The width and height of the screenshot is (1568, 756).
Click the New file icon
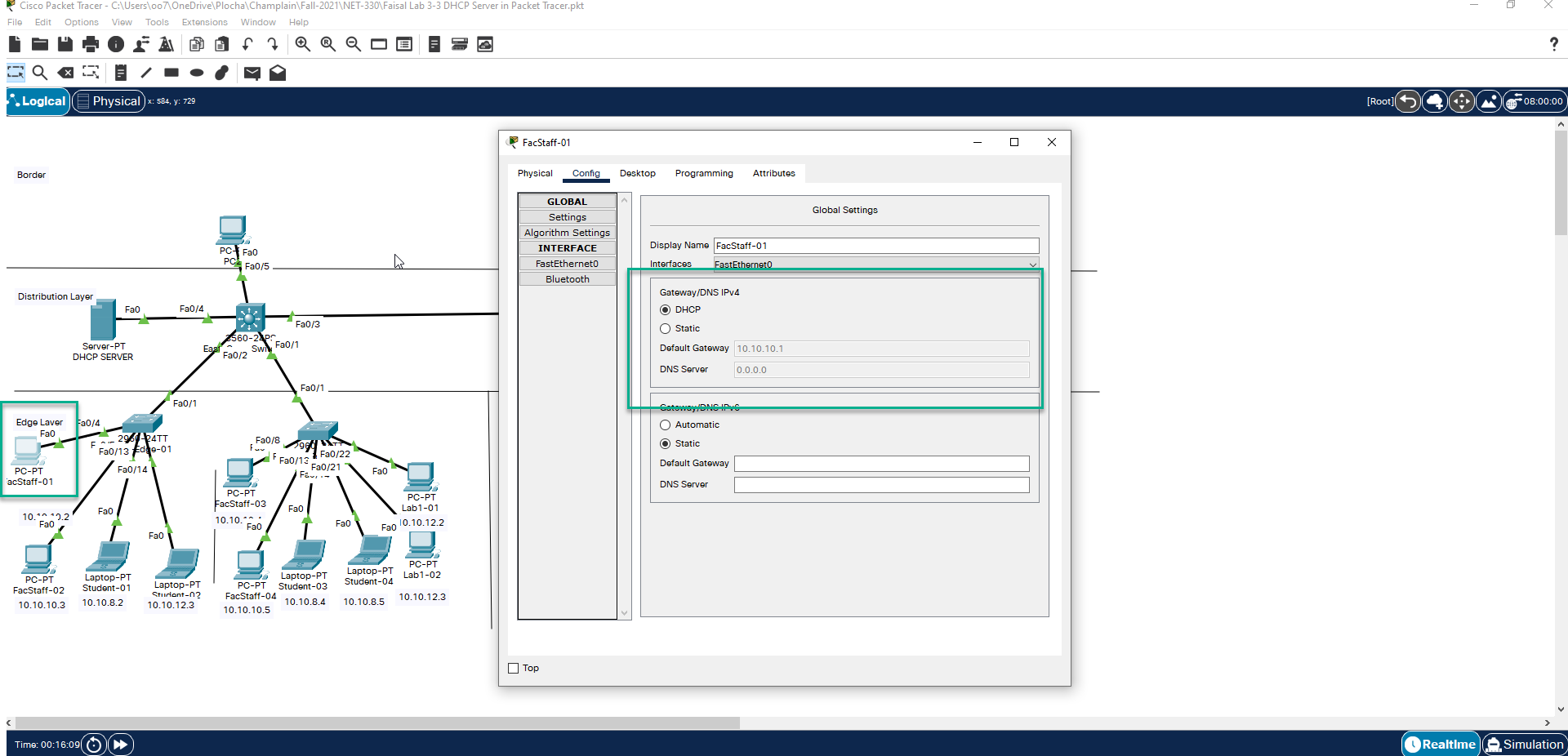pos(15,44)
